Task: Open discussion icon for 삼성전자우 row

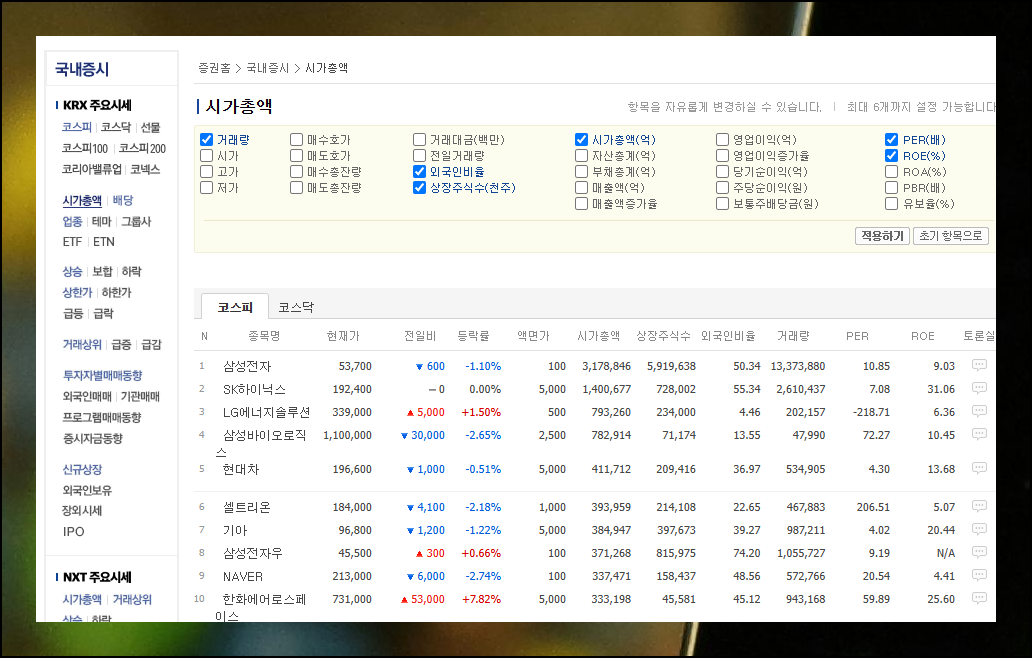Action: 979,553
